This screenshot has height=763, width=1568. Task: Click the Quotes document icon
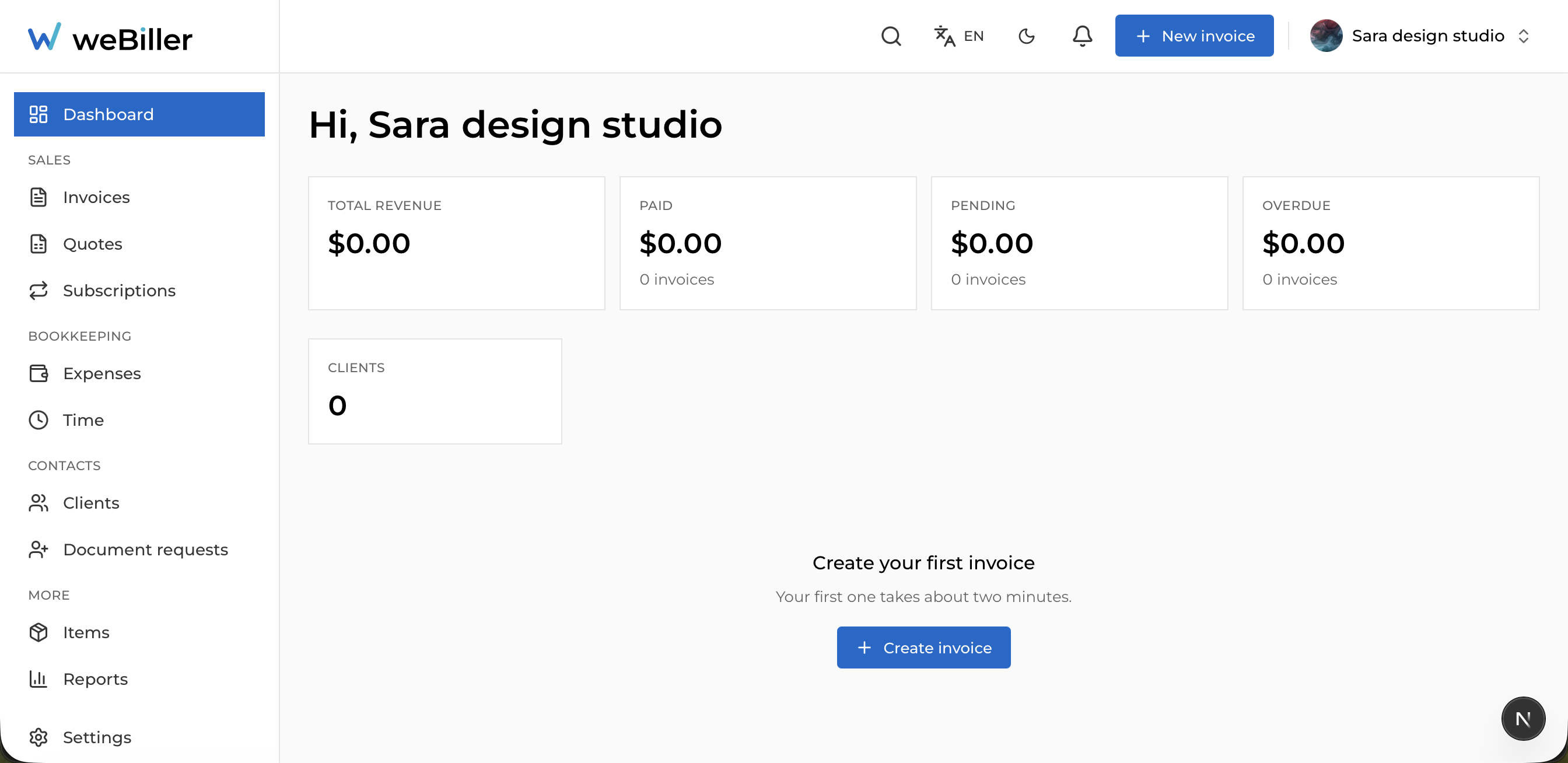pyautogui.click(x=38, y=244)
